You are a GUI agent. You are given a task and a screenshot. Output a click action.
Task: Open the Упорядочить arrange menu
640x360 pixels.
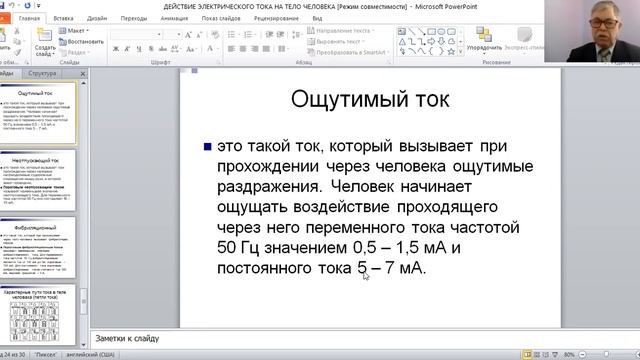point(484,41)
